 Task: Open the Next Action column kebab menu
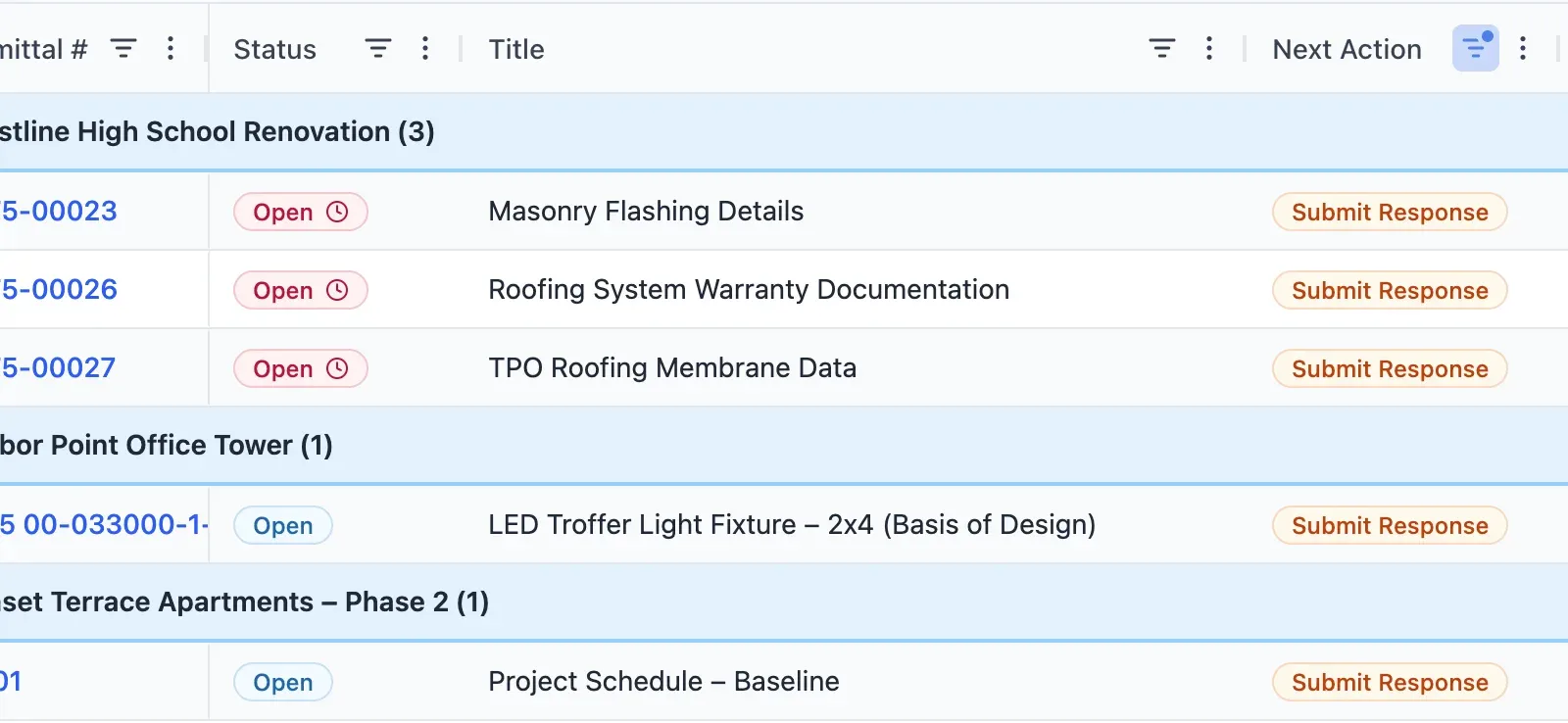point(1523,48)
